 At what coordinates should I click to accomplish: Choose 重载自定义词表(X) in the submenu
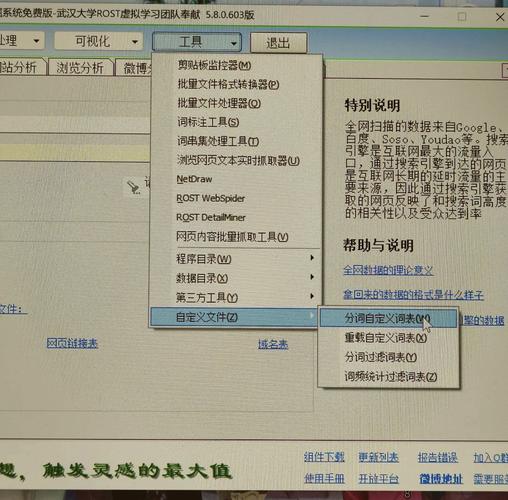click(385, 338)
